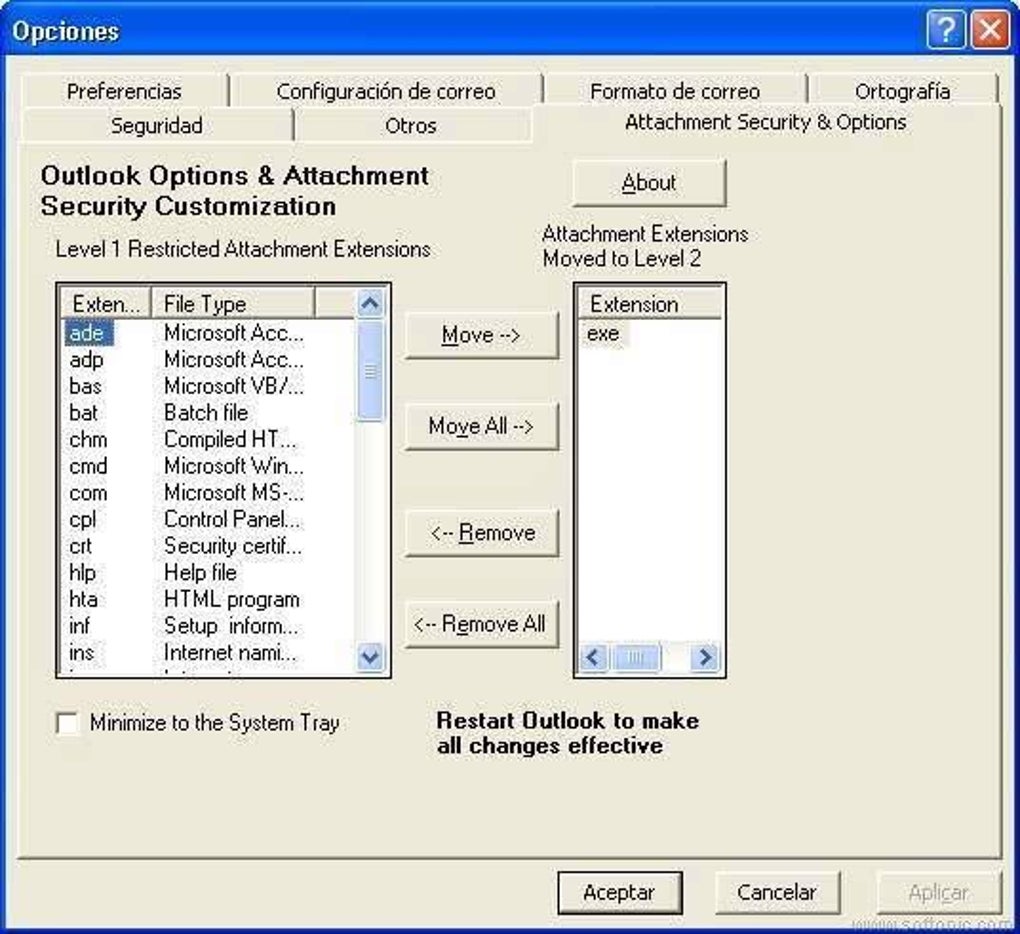The image size is (1020, 934).
Task: Select the chm extension row
Action: (208, 440)
